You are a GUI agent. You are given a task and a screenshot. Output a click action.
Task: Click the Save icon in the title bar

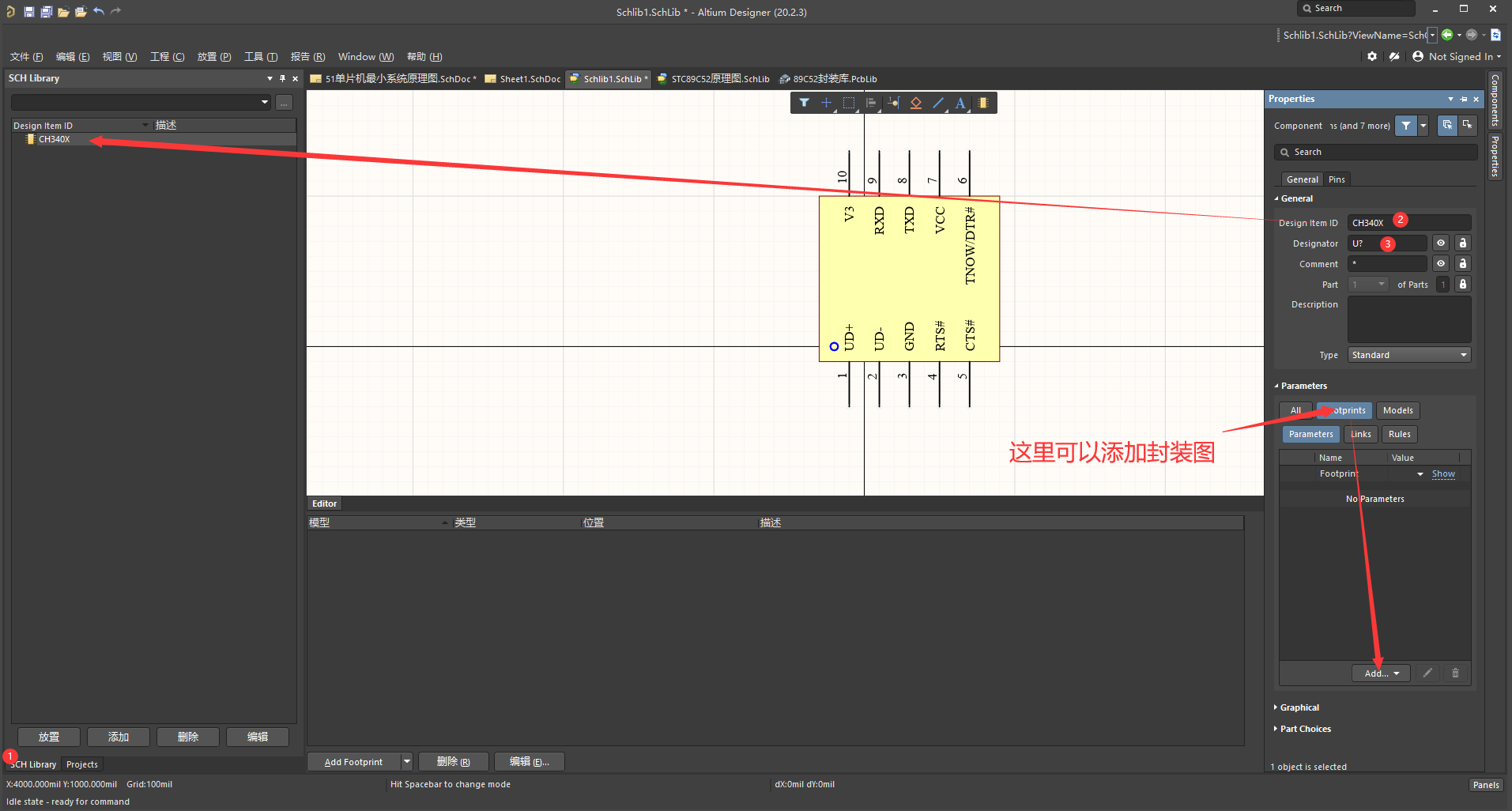tap(28, 11)
